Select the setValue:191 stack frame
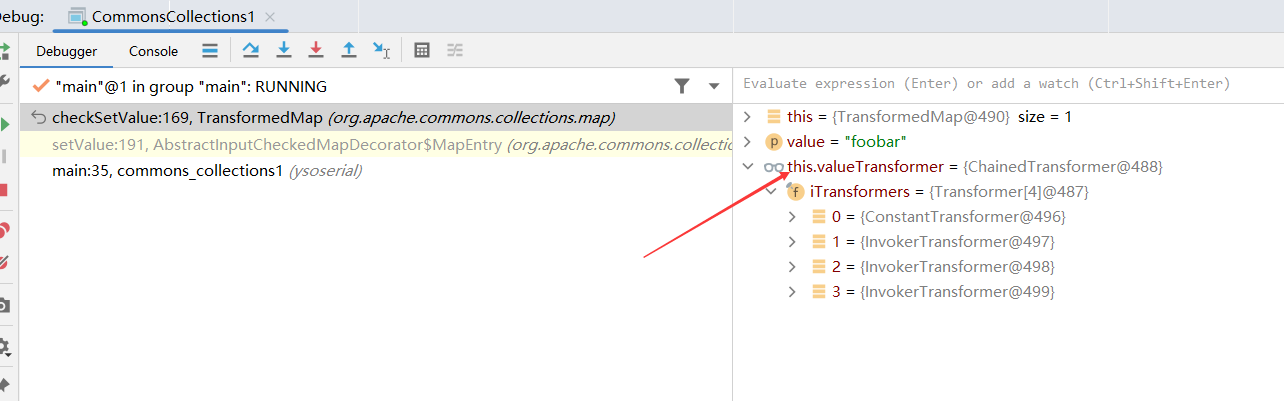This screenshot has height=401, width=1284. tap(376, 145)
